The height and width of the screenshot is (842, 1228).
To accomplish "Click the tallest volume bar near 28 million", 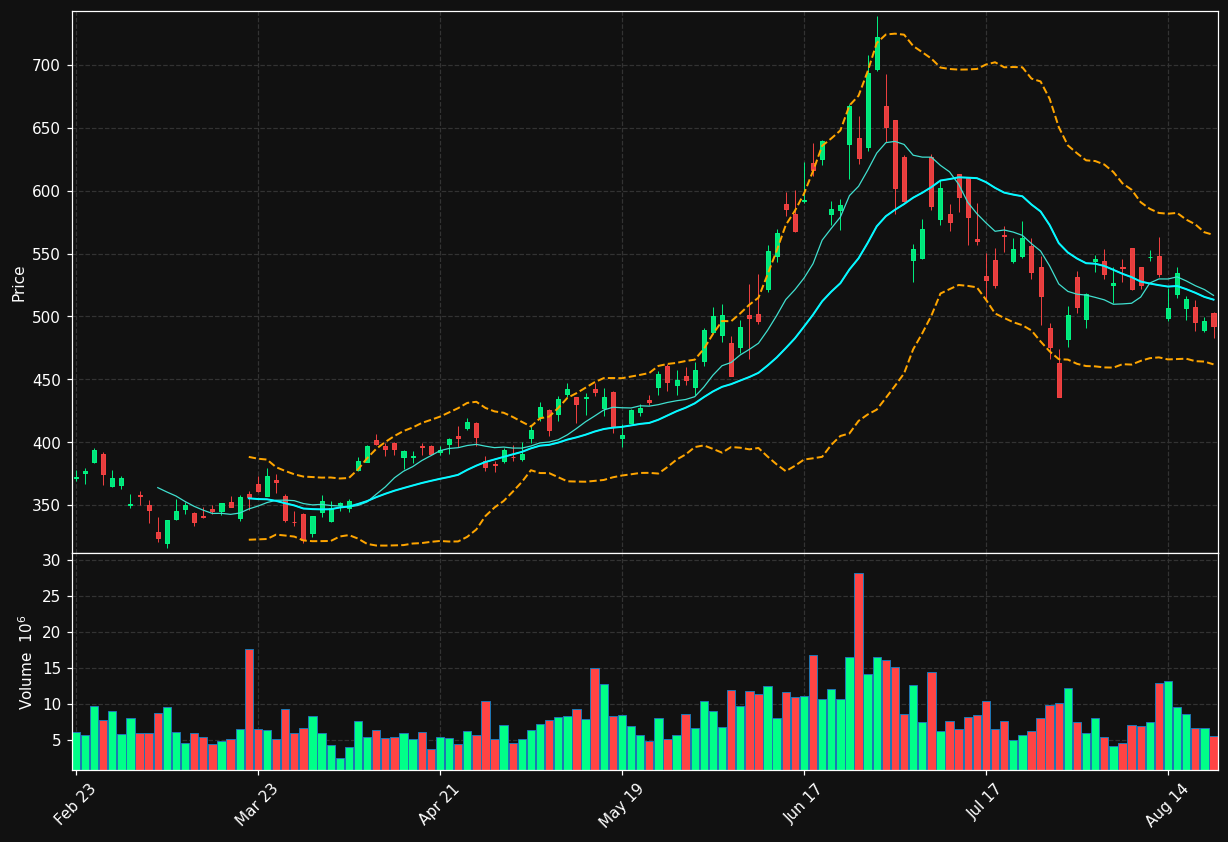I will click(x=859, y=671).
